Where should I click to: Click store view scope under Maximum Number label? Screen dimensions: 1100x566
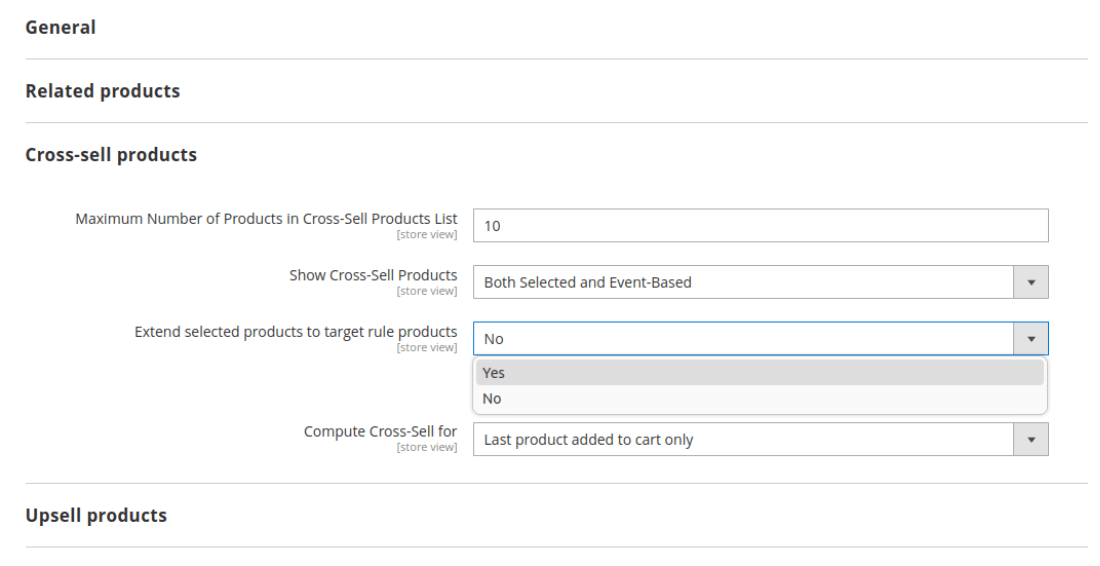(427, 235)
